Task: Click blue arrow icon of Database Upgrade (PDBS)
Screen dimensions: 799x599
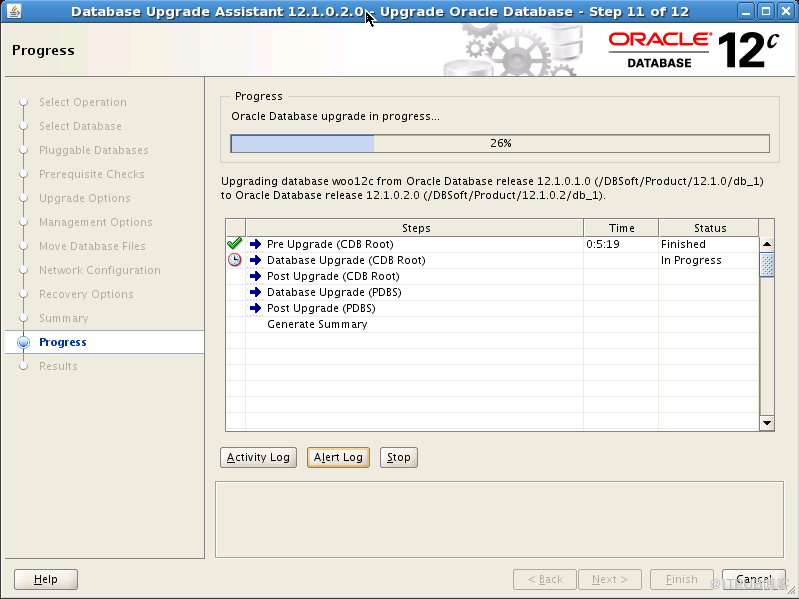Action: click(255, 292)
